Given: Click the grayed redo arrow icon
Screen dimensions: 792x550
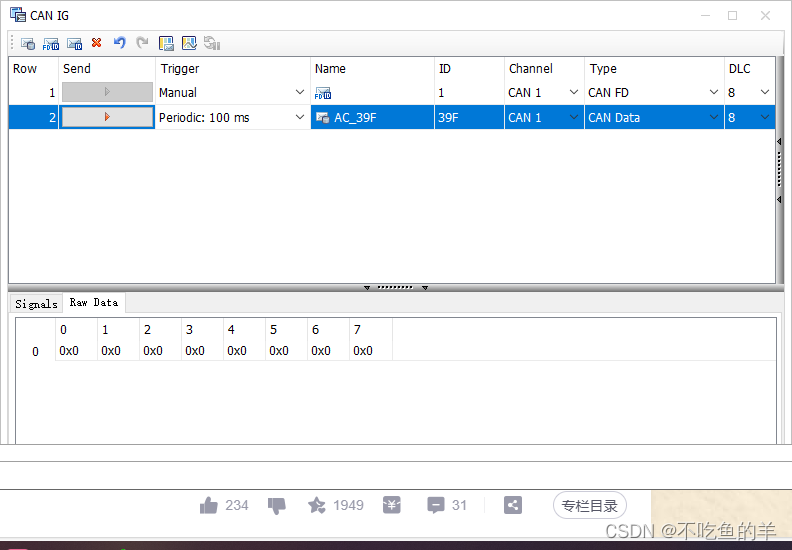Looking at the screenshot, I should [142, 43].
